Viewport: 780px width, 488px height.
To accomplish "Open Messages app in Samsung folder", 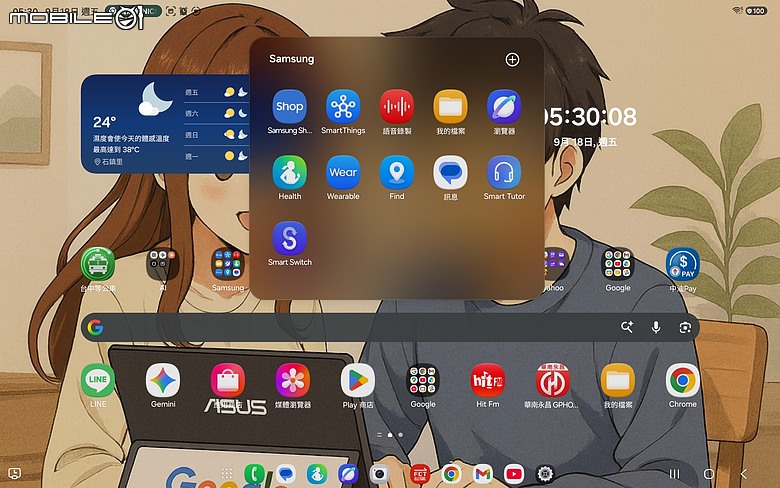I will 450,172.
